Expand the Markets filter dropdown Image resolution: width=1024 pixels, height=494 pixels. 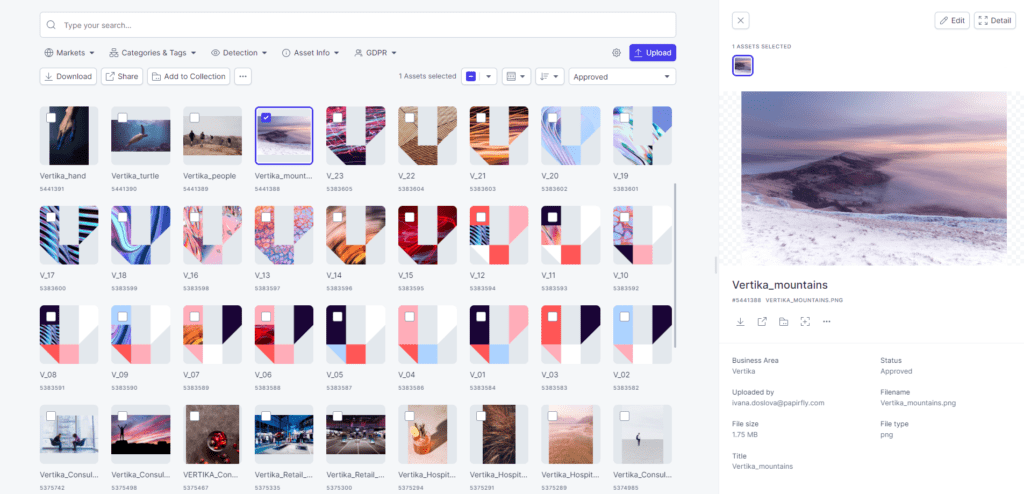[x=69, y=53]
